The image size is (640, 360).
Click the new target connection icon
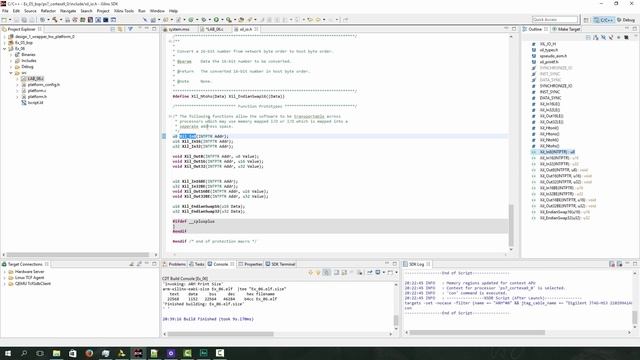point(132,264)
